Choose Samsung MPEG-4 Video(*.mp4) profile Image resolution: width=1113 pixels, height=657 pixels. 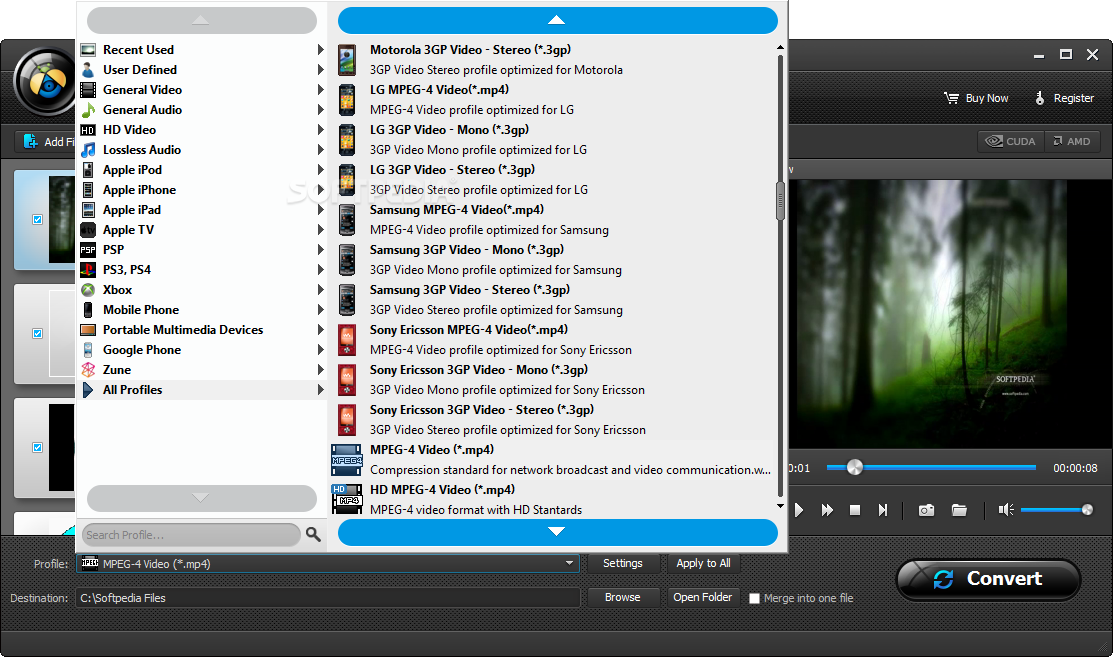[554, 220]
